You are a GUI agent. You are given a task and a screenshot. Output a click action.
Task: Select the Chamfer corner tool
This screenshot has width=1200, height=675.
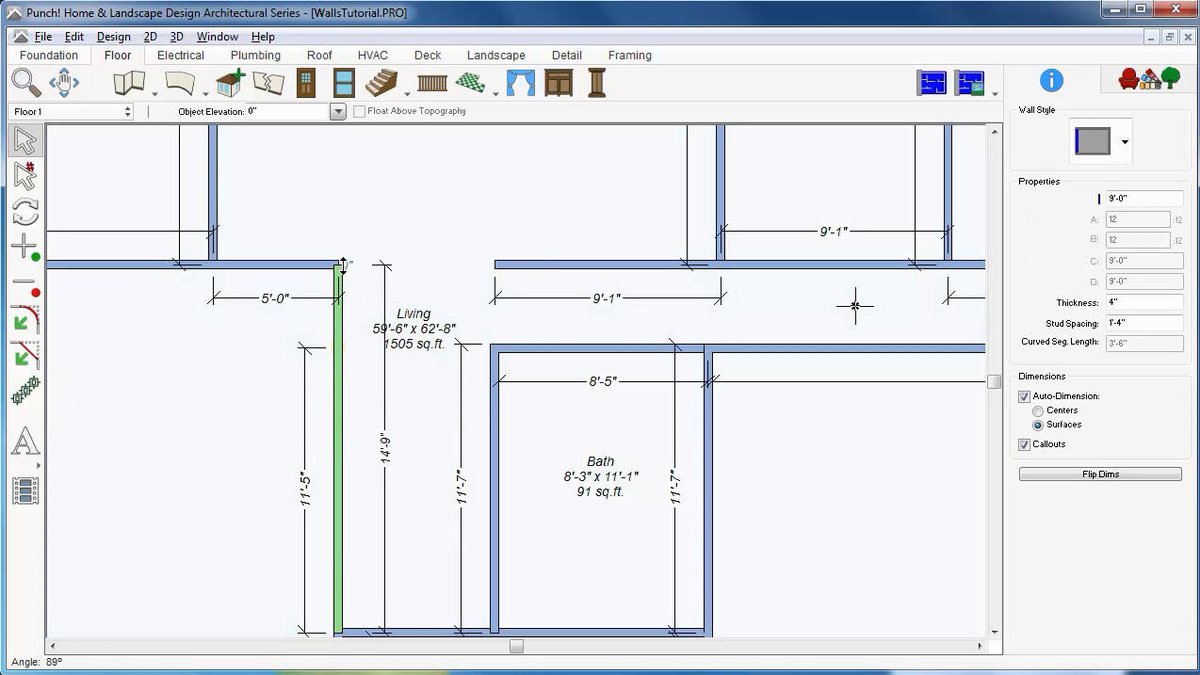coord(25,354)
